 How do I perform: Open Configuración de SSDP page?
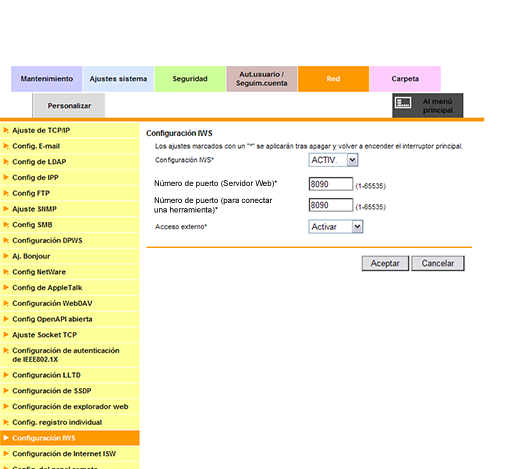coord(70,391)
